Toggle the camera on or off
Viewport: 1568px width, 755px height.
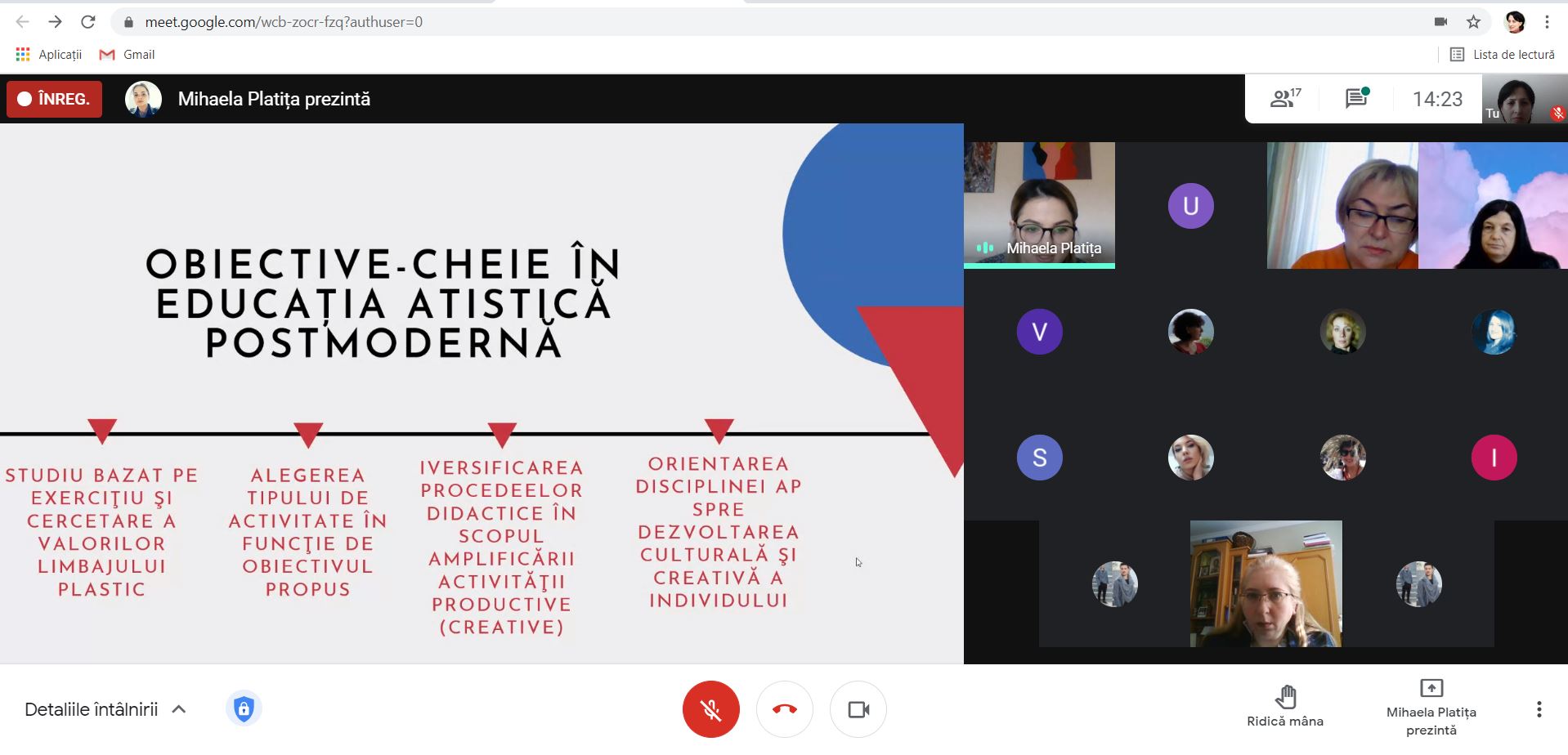pyautogui.click(x=858, y=709)
